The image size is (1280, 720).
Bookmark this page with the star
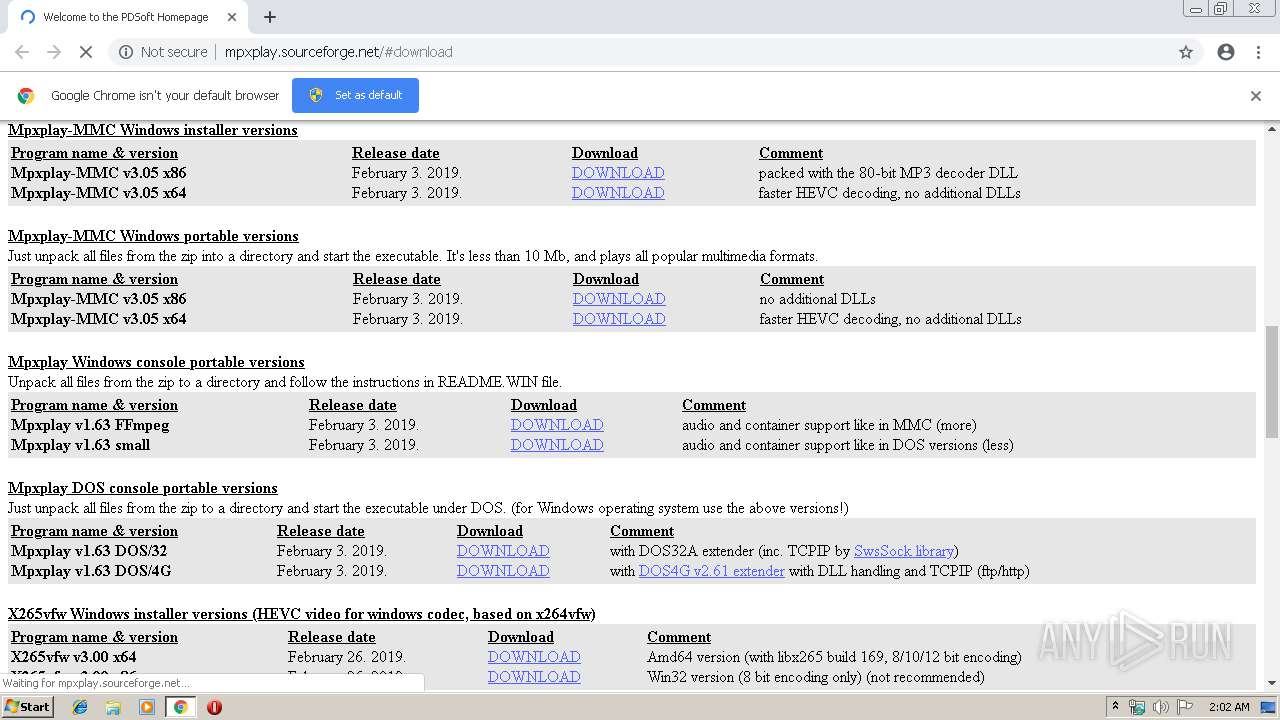[x=1186, y=52]
